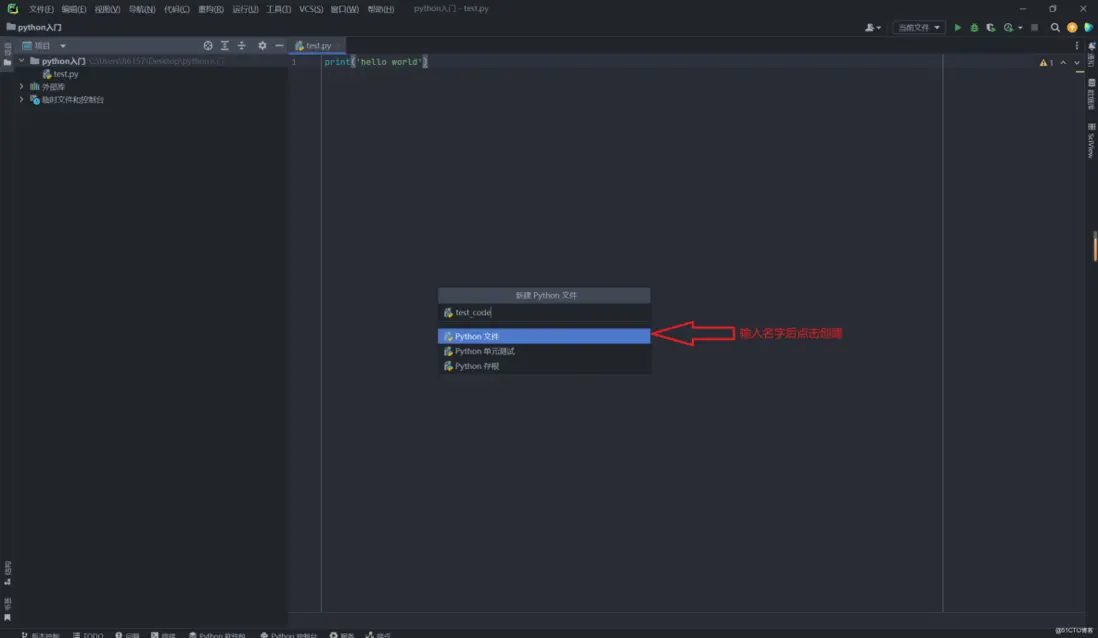Collapse the python入门 project root folder
The image size is (1098, 638).
(x=22, y=61)
